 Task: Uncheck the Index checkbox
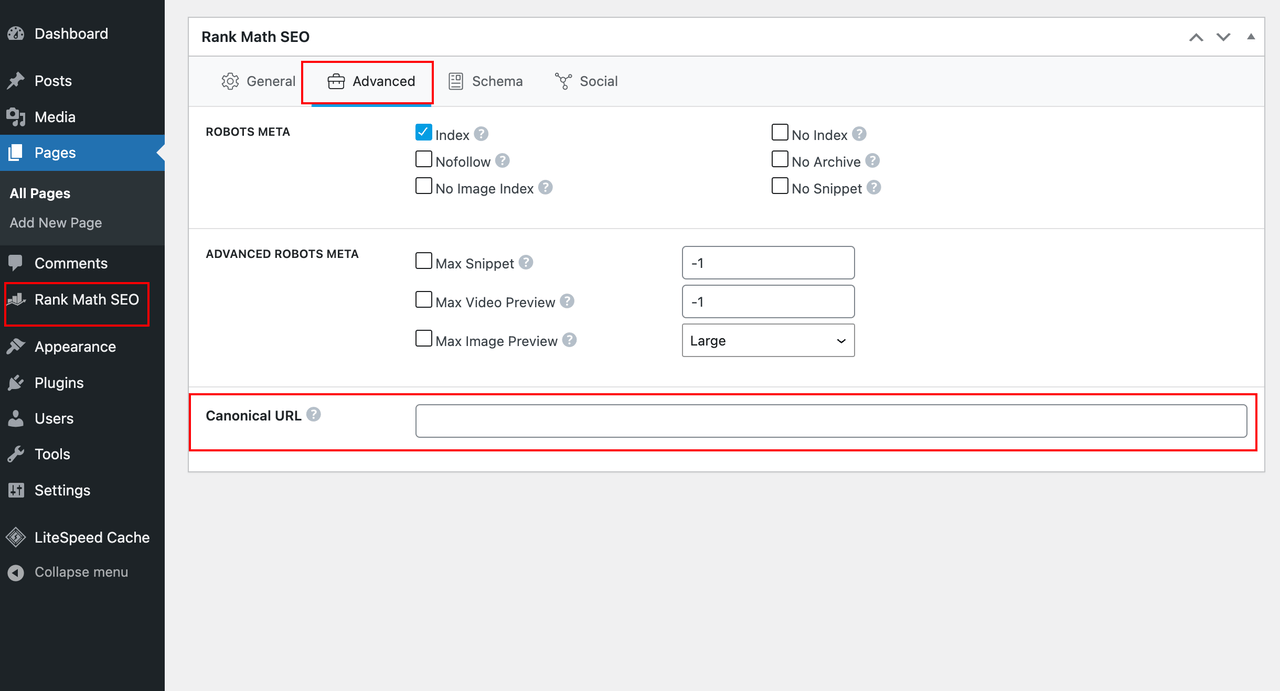[424, 133]
